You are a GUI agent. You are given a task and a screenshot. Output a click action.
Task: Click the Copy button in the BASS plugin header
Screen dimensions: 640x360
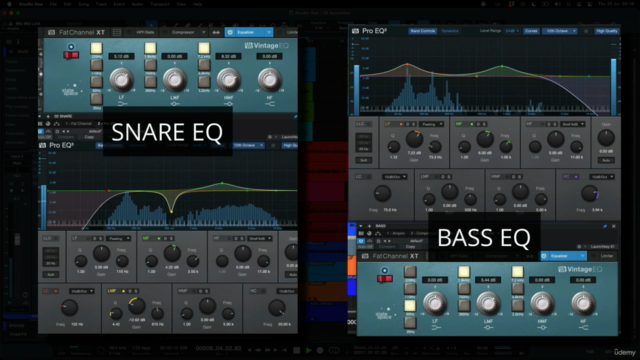[410, 247]
